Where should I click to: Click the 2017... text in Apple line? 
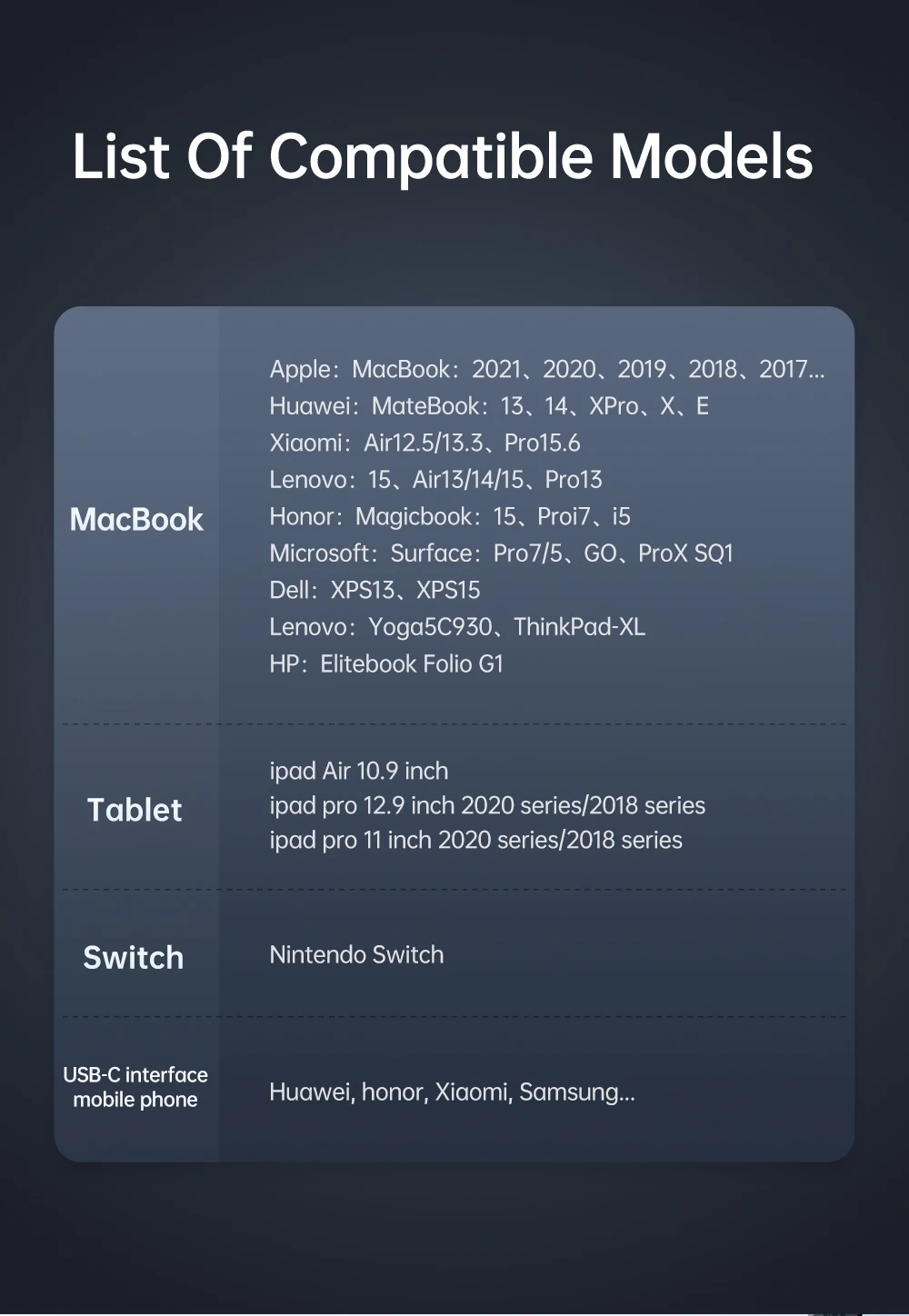tap(793, 369)
